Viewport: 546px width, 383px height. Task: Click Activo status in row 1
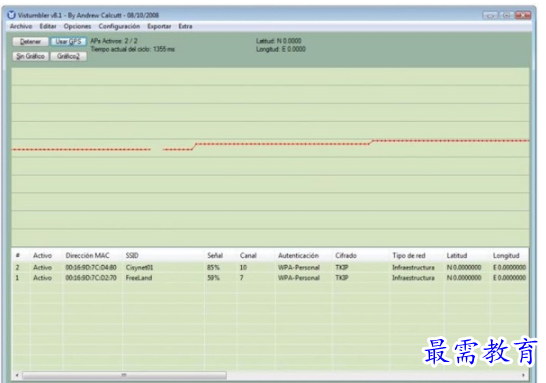(42, 278)
